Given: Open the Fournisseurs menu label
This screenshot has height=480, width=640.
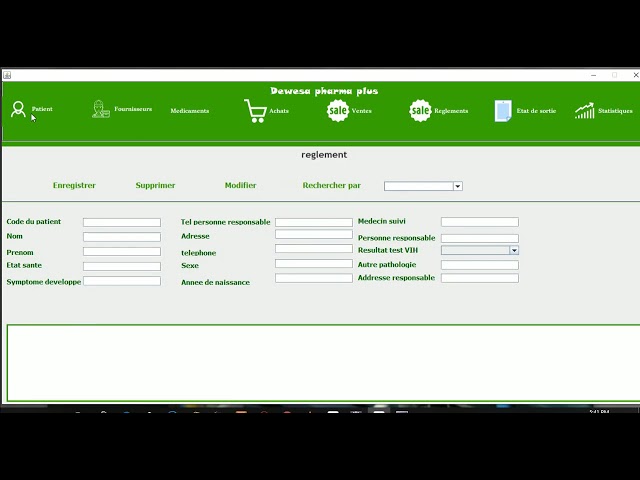Looking at the screenshot, I should pos(133,109).
